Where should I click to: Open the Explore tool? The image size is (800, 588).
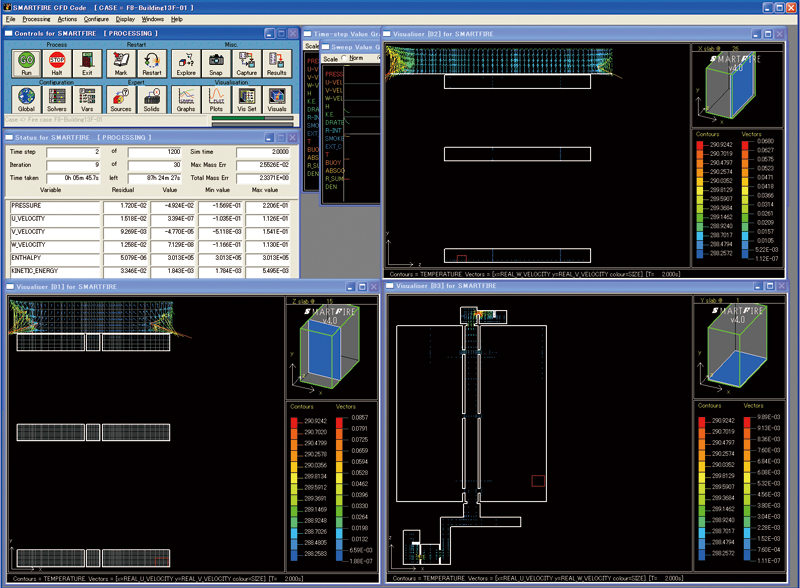pos(186,63)
